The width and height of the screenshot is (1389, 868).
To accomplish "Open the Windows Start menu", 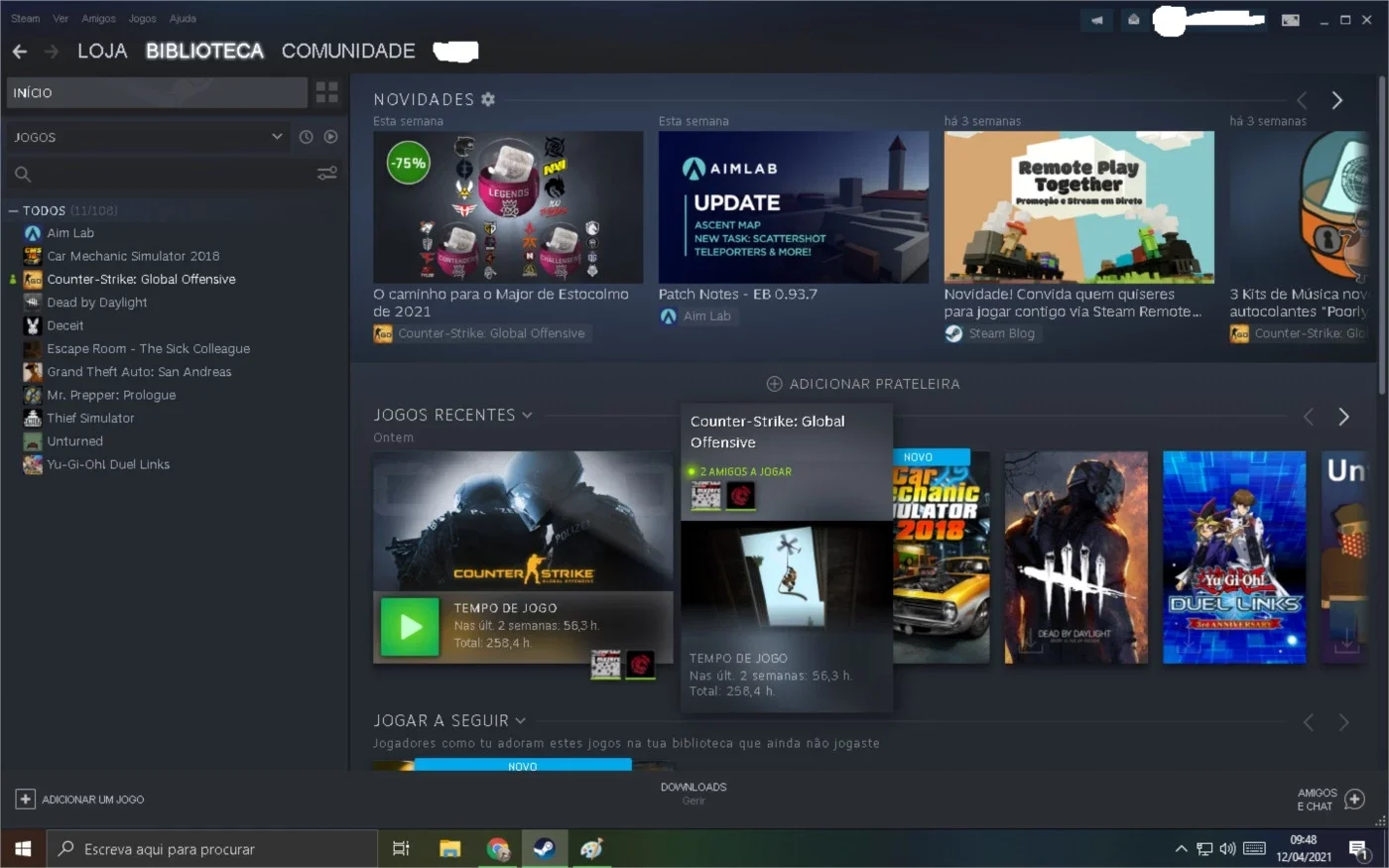I will coord(23,849).
